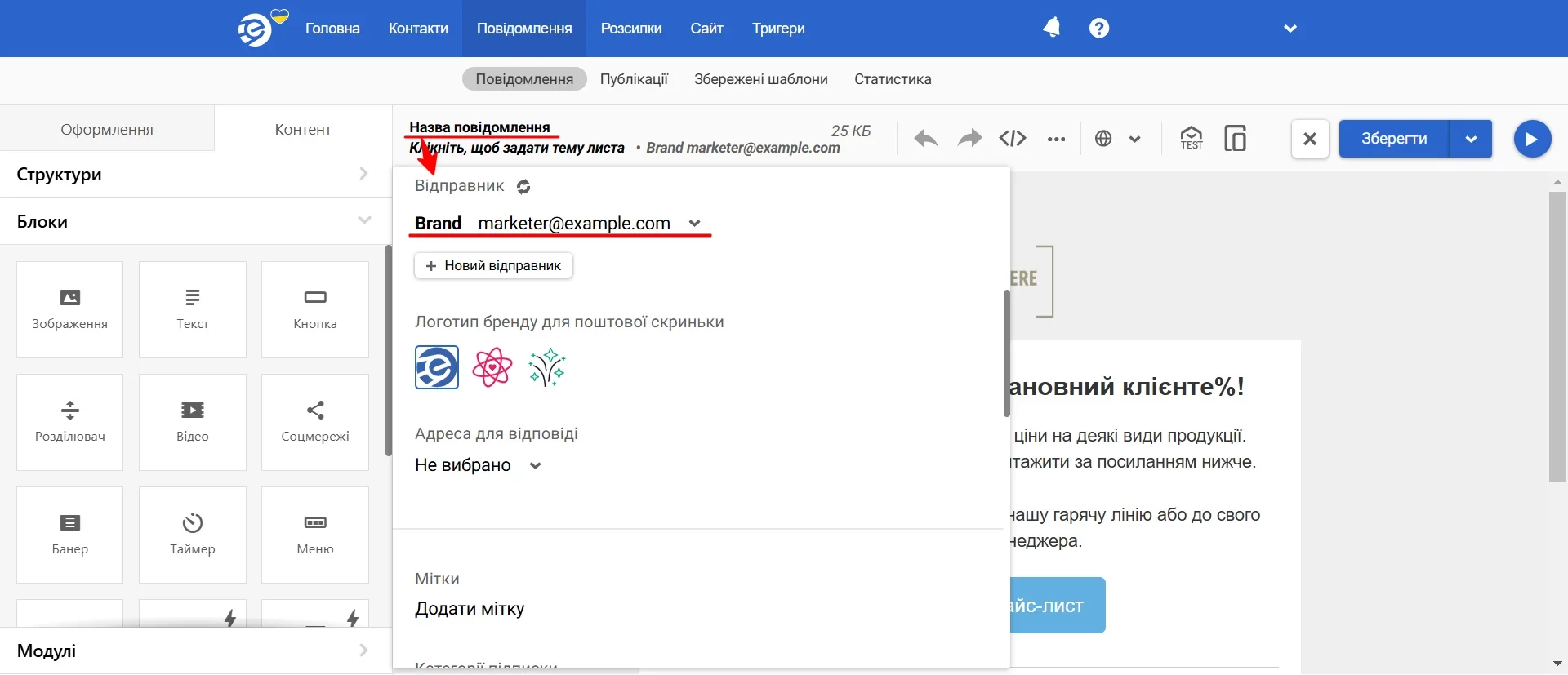The width and height of the screenshot is (1568, 675).
Task: Open Розсилки in top menu
Action: [631, 29]
